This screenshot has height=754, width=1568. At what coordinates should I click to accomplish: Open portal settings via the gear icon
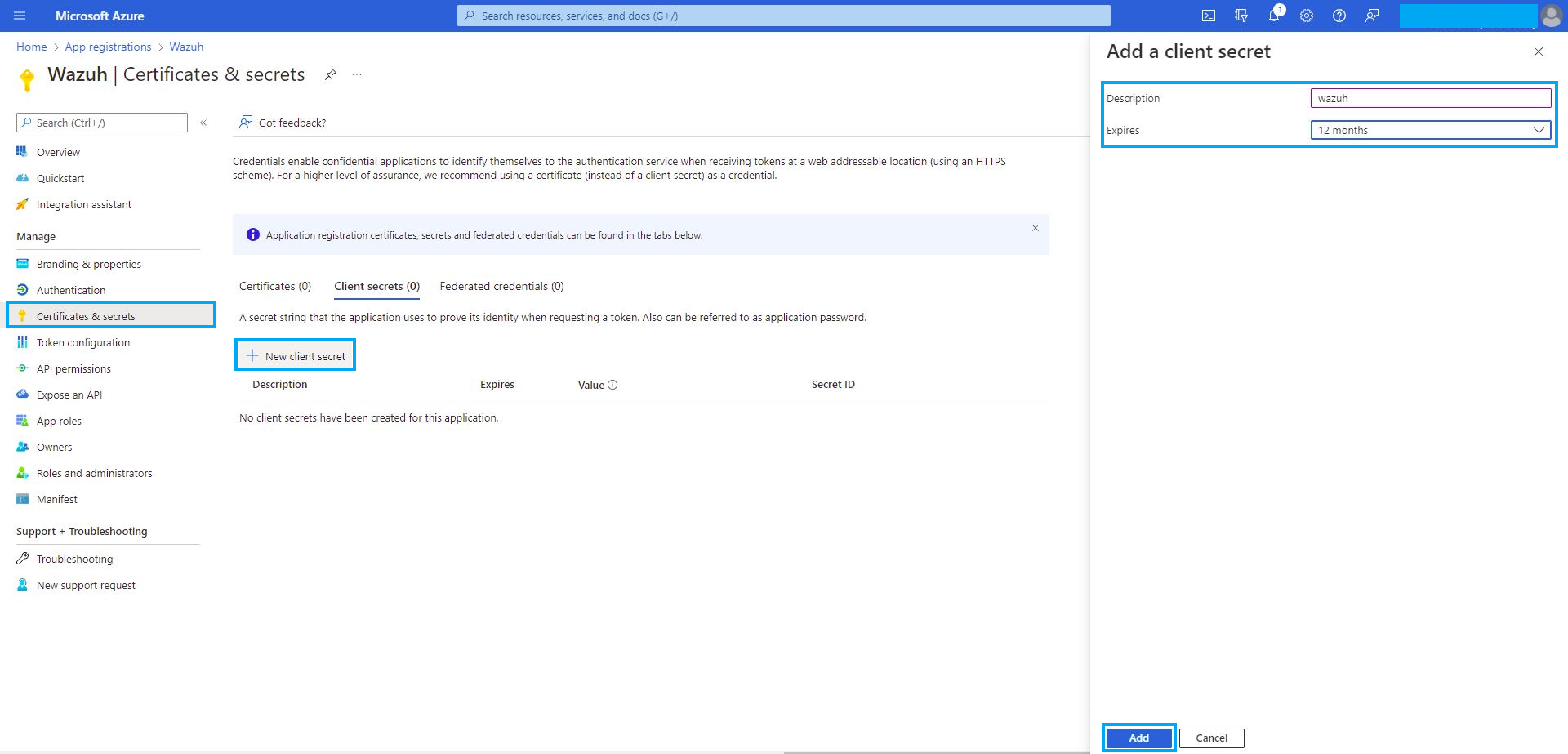tap(1307, 15)
